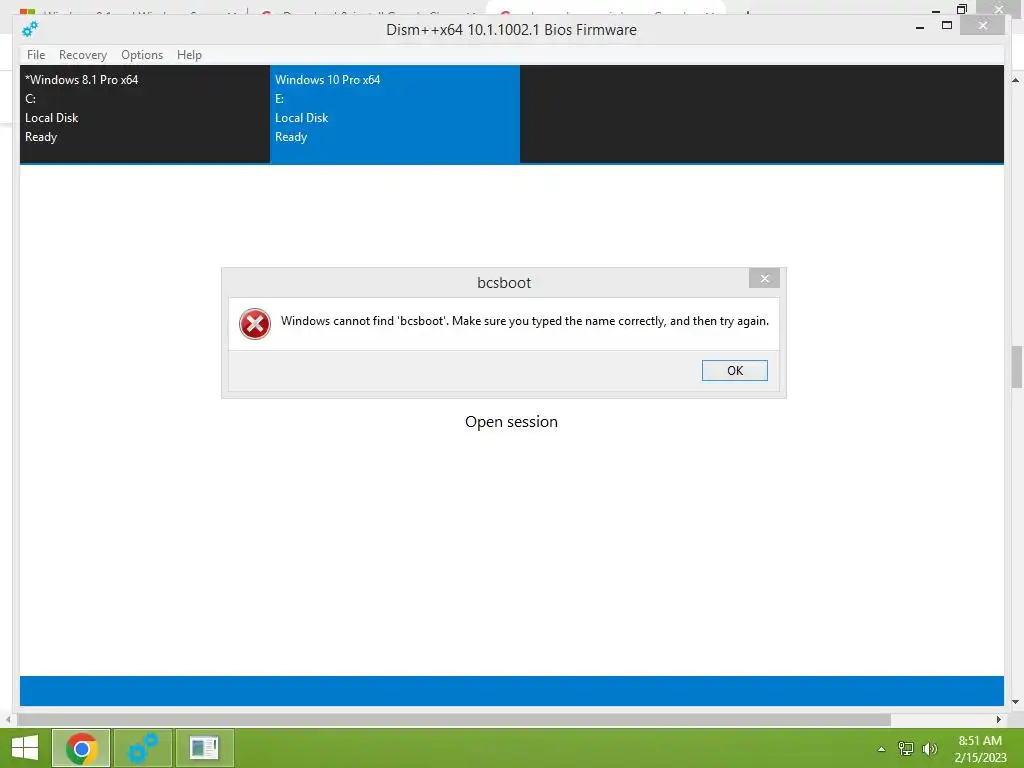This screenshot has width=1024, height=768.
Task: Close the Dism++ window
Action: (983, 25)
